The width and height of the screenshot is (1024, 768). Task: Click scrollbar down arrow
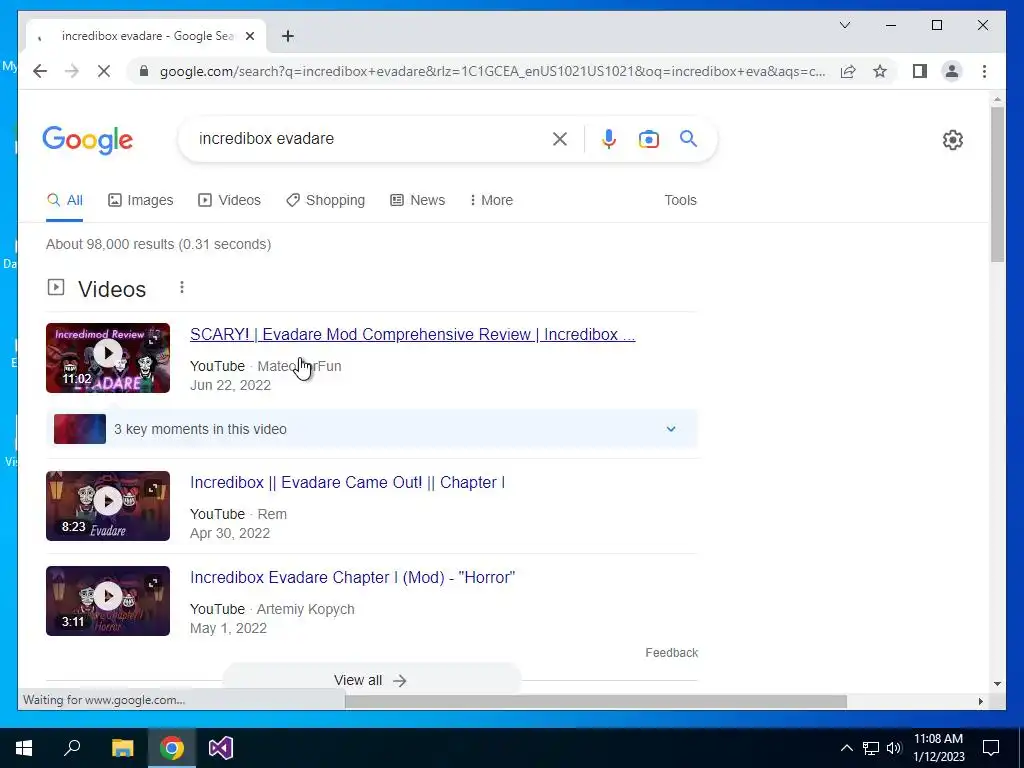click(997, 684)
